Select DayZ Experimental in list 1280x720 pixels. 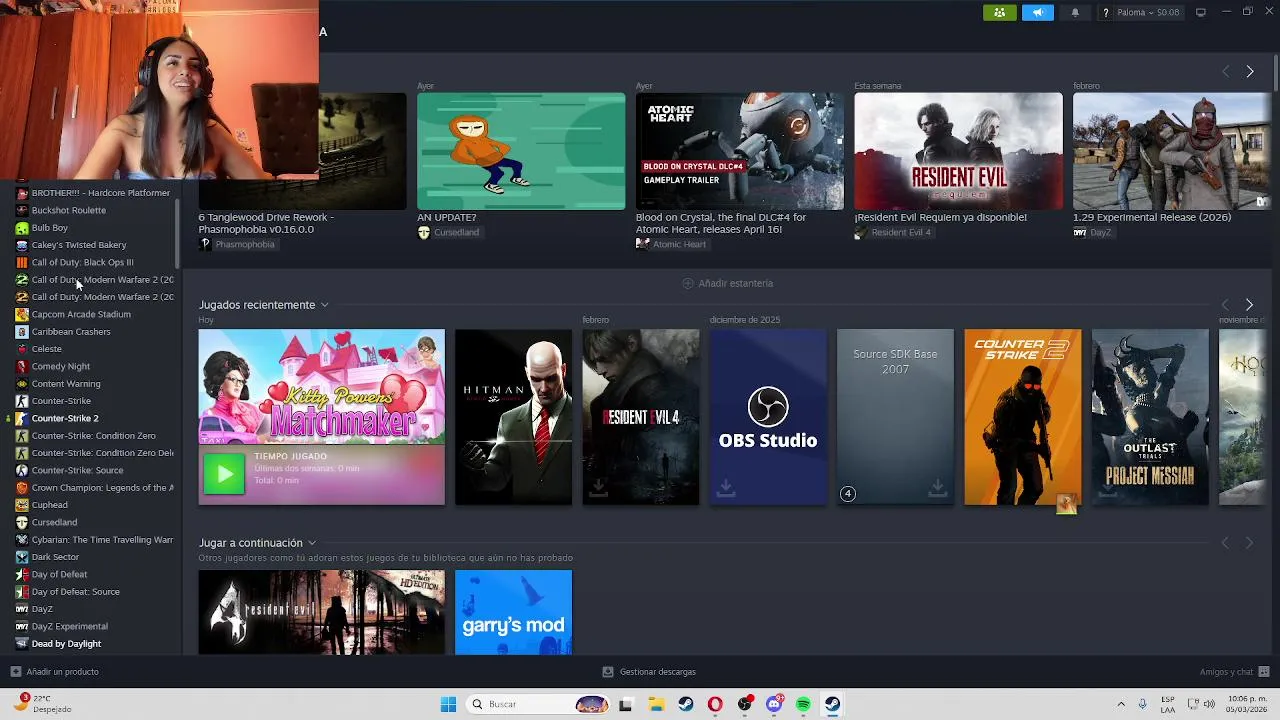[x=69, y=626]
